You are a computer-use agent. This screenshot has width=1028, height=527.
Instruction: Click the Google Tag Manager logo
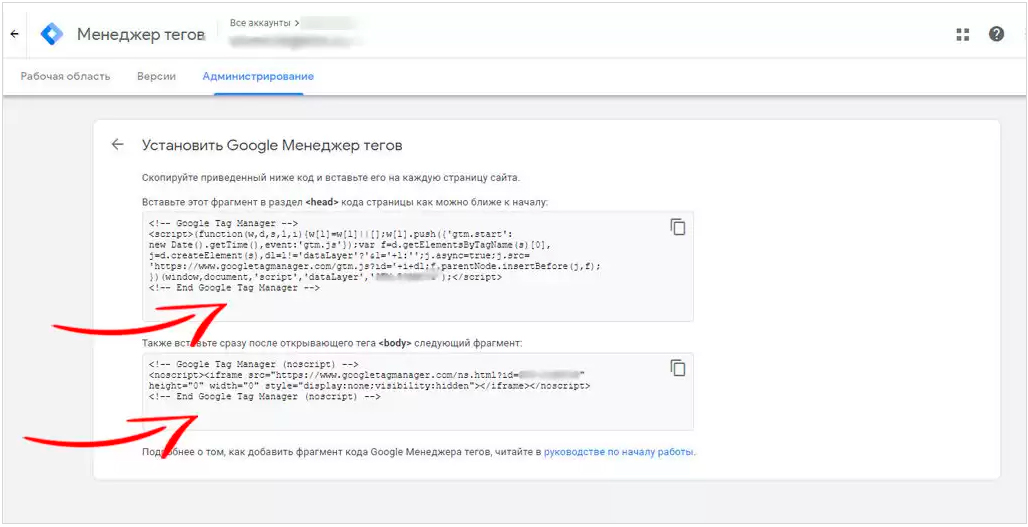click(52, 34)
